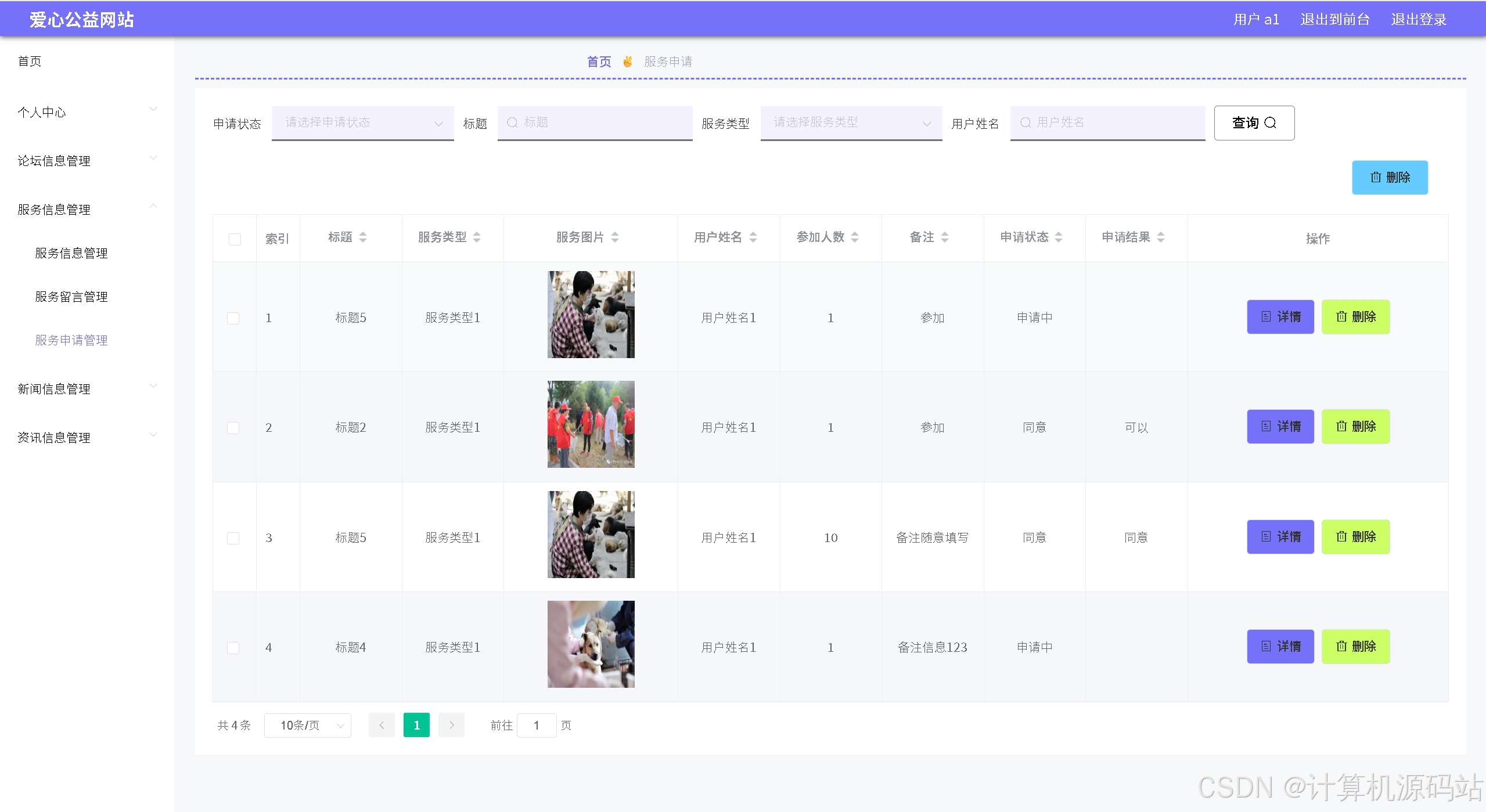Open the 申请状态 filter dropdown
Image resolution: width=1486 pixels, height=812 pixels.
[x=362, y=122]
